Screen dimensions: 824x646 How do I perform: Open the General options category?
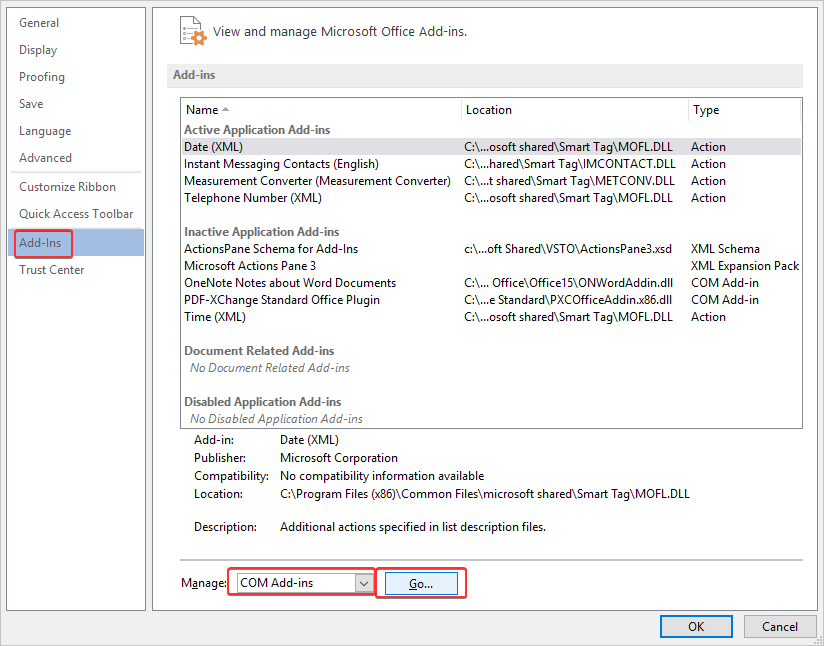tap(39, 23)
